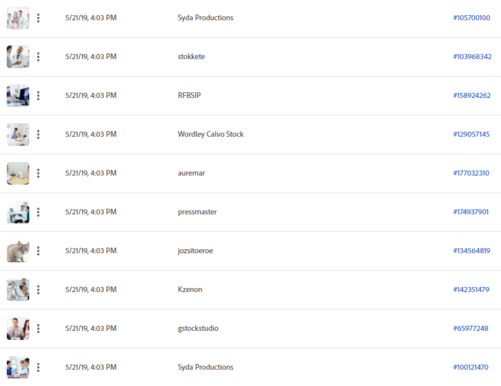Open the options menu for Wordley Calvo Stock
501x386 pixels.
[x=38, y=134]
